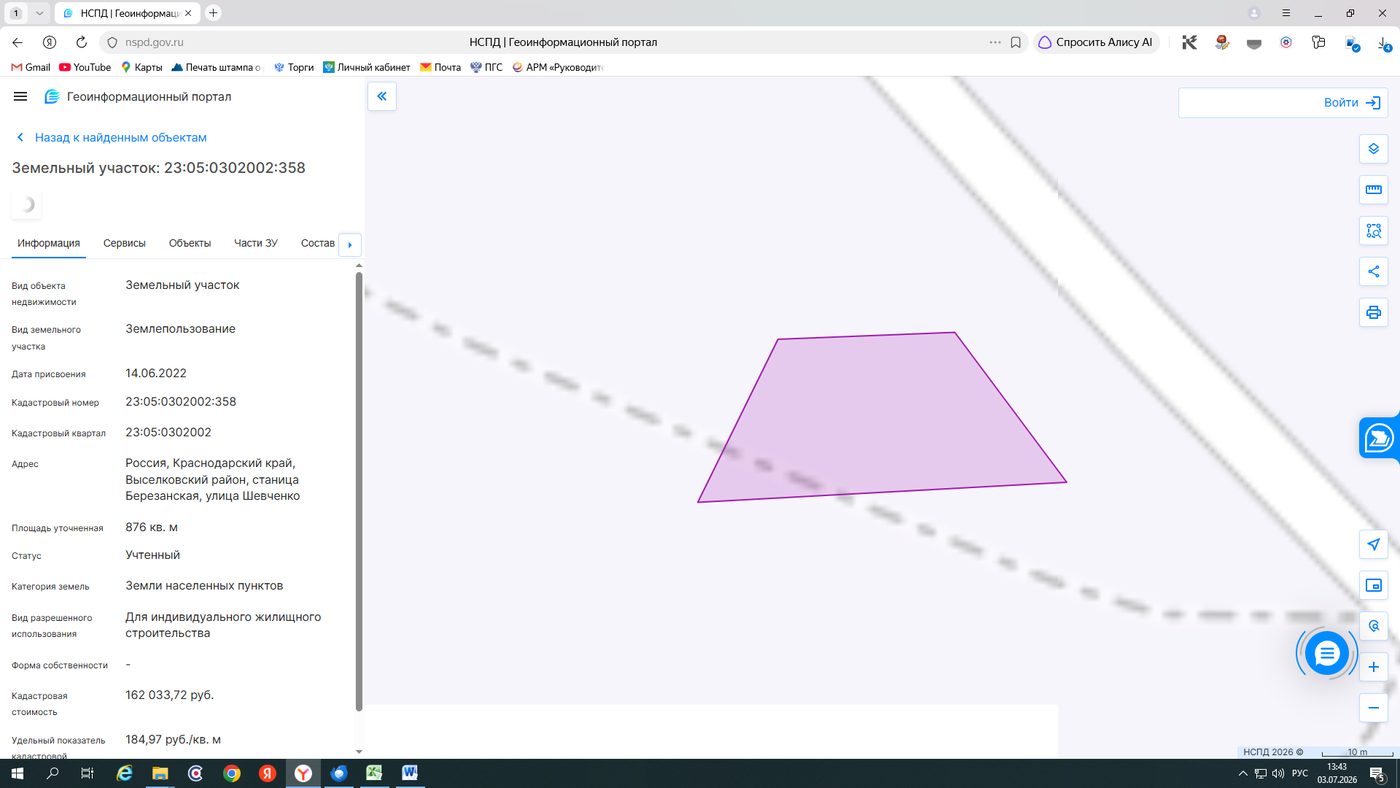Open the hamburger menu of the portal
Viewport: 1400px width, 788px height.
click(x=20, y=97)
